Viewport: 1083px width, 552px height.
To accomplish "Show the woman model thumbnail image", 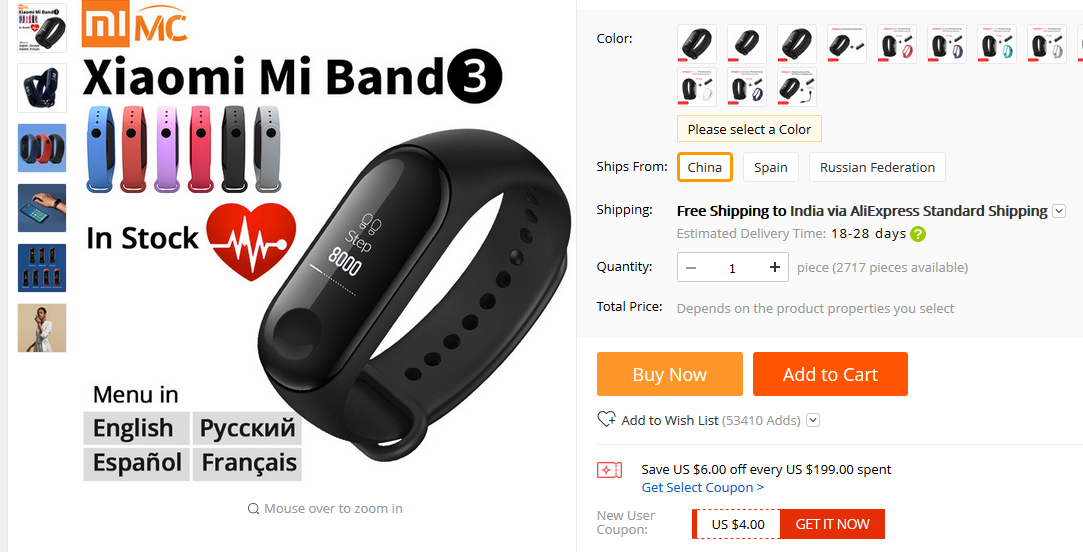I will [42, 328].
